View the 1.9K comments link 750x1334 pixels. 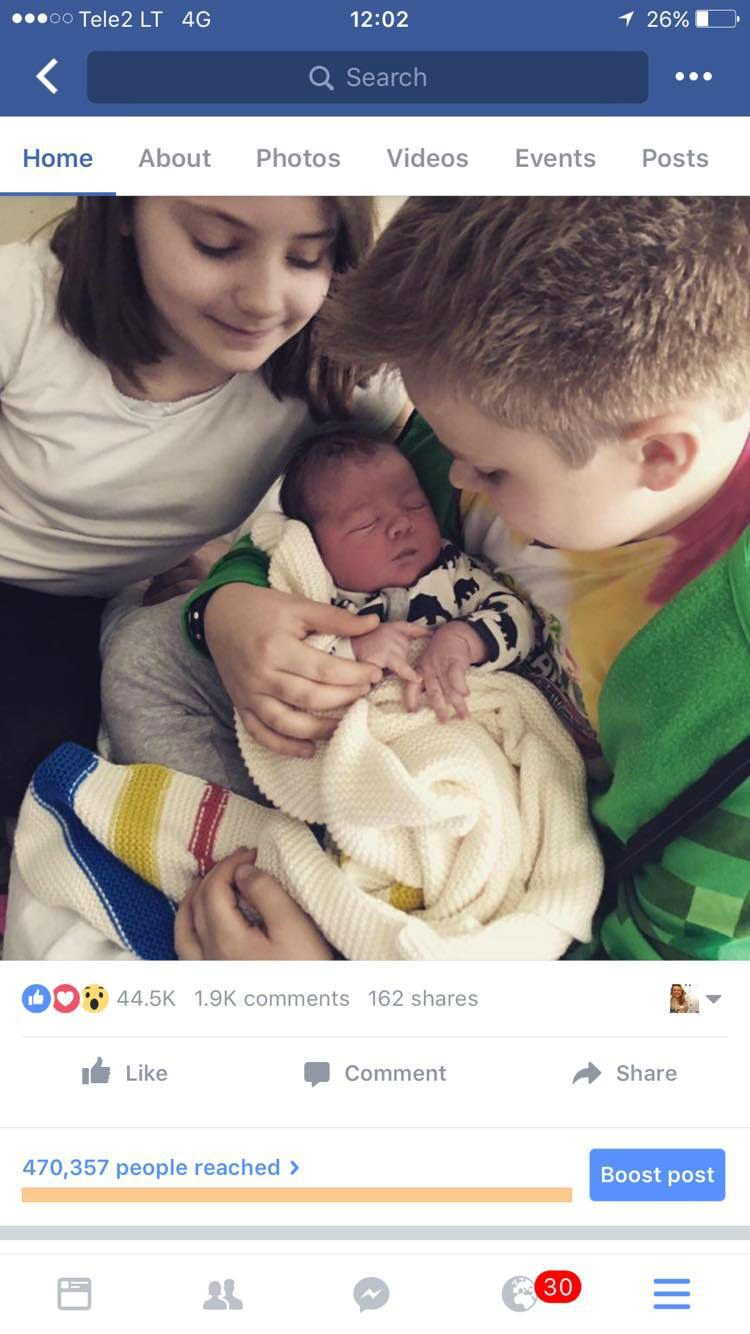pos(272,998)
